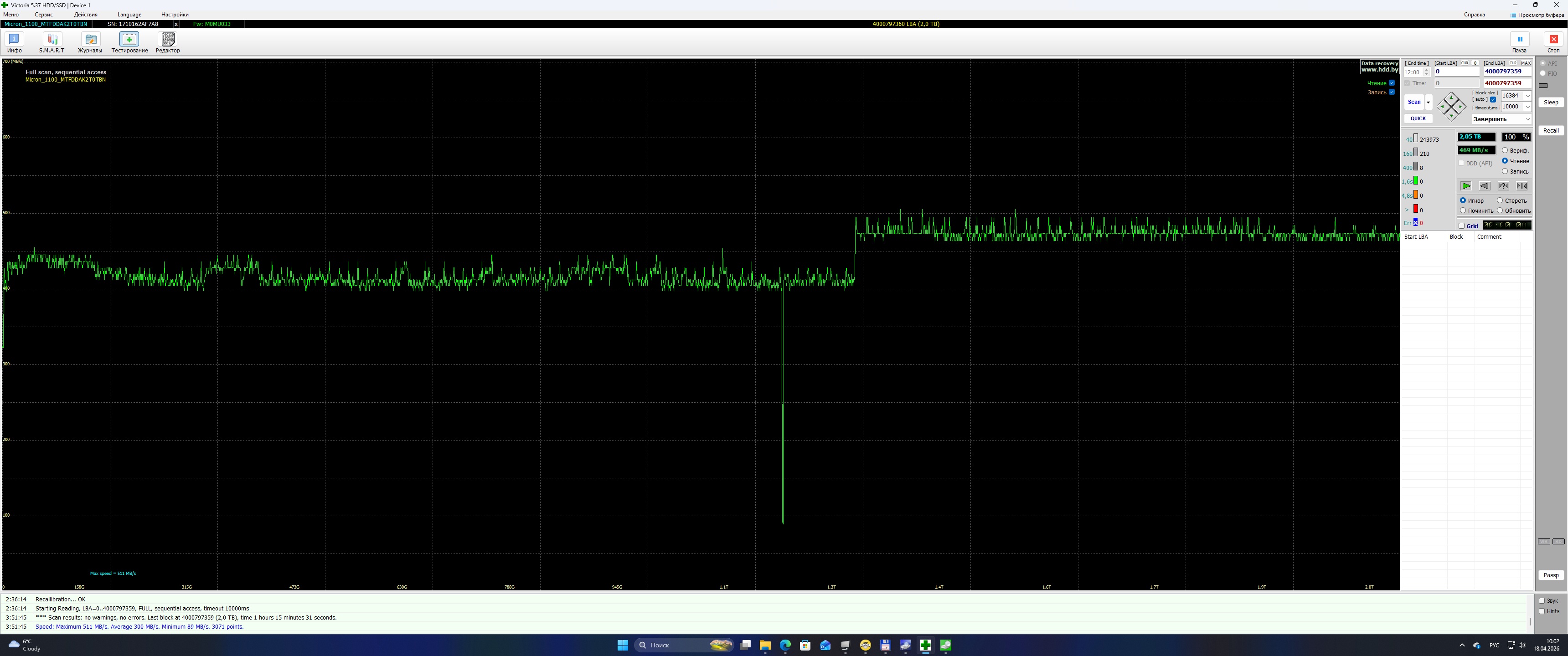Open Task View on taskbar

(x=745, y=645)
